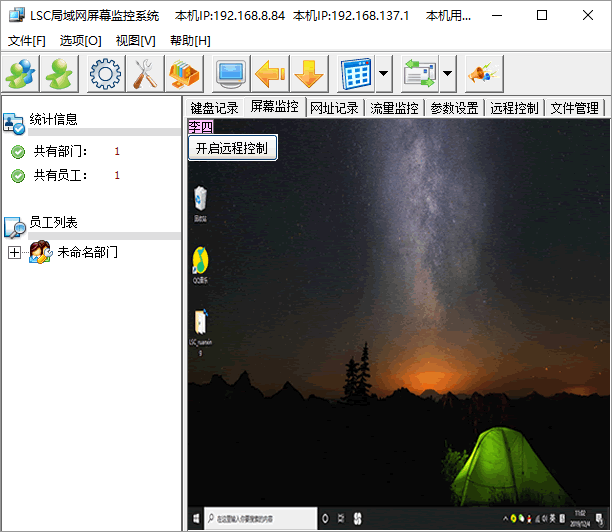This screenshot has height=532, width=612.
Task: Open the 视图[V] menu
Action: (x=135, y=41)
